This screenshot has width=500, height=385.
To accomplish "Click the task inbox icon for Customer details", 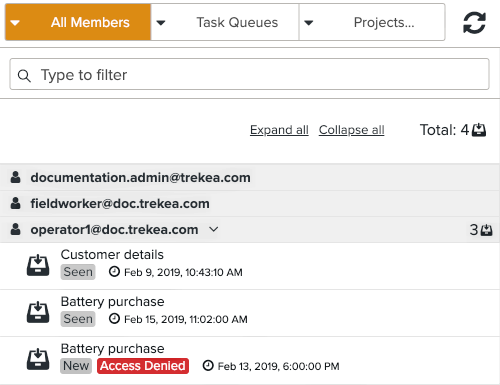I will [38, 265].
